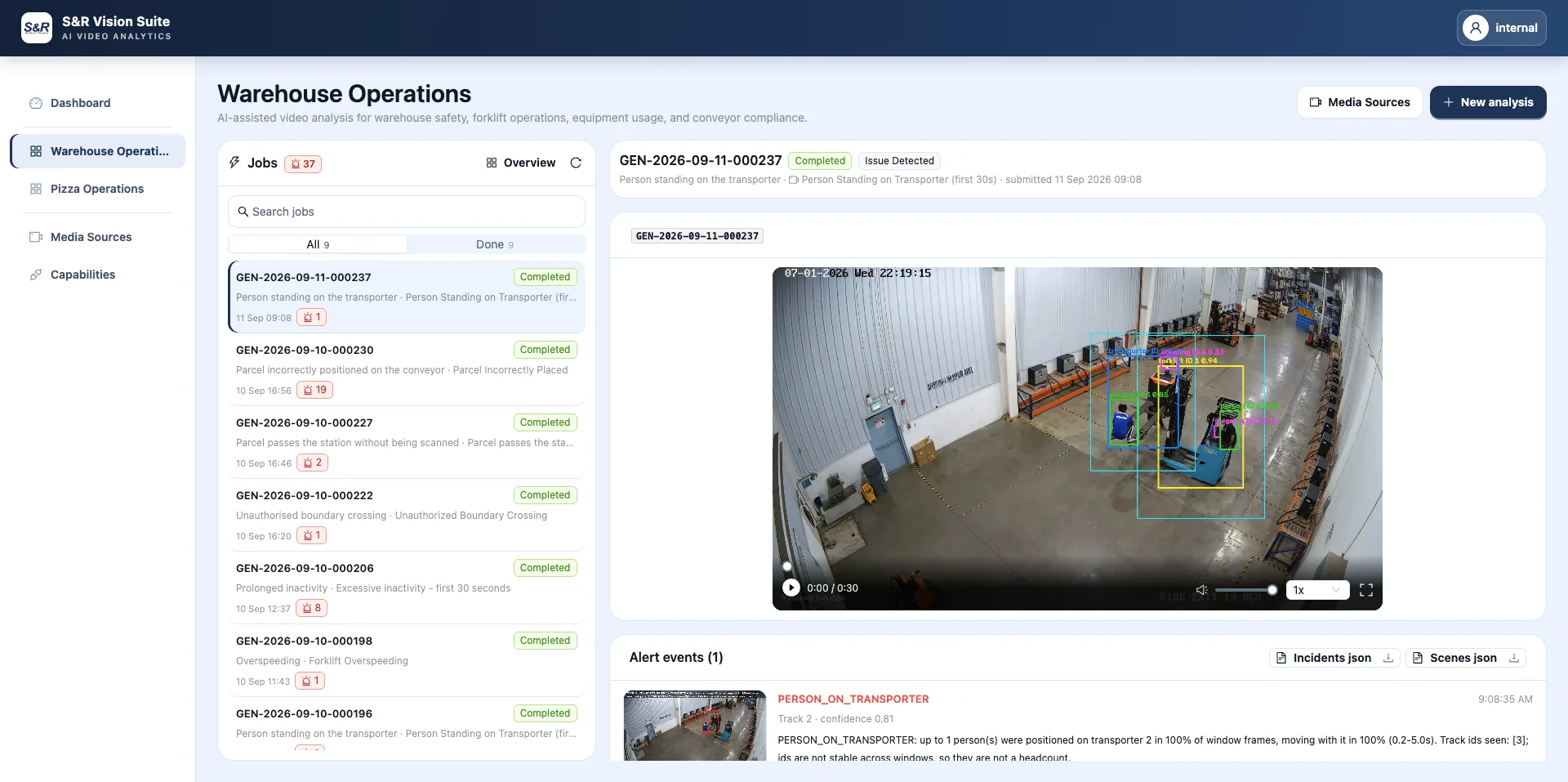This screenshot has height=782, width=1568.
Task: Open the alert event thumbnail
Action: pyautogui.click(x=695, y=726)
